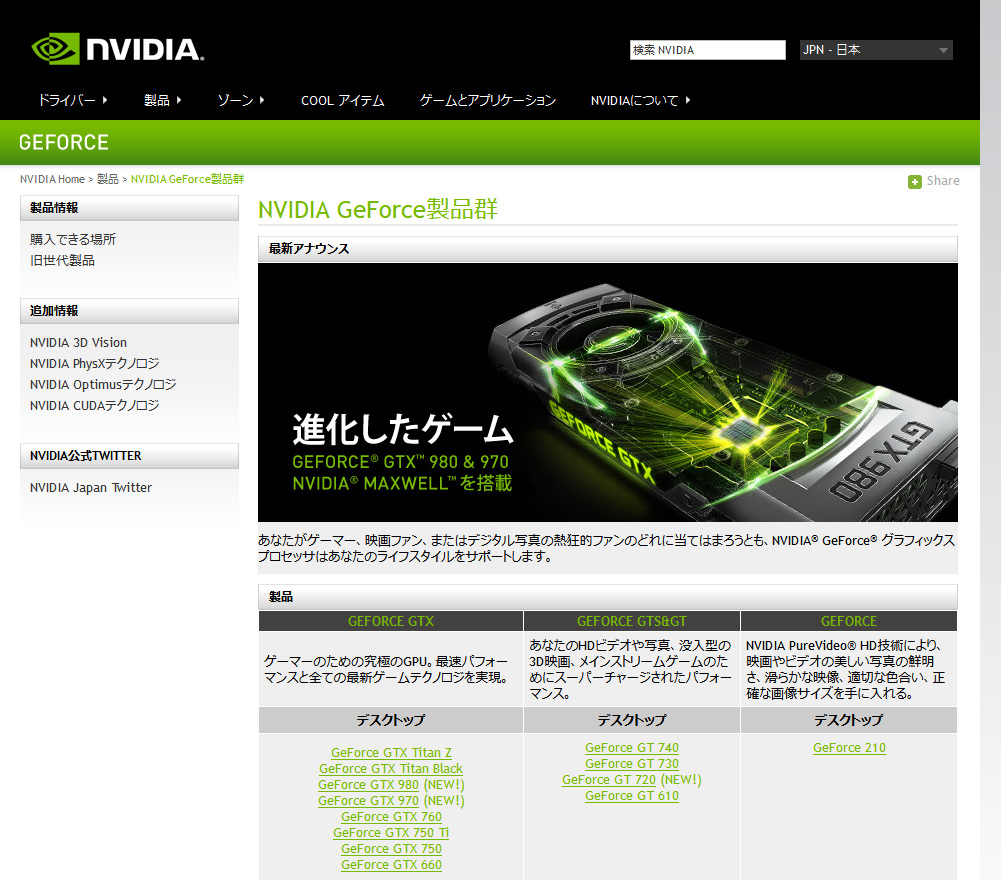
Task: Open 旧世代製品 sidebar link
Action: tap(62, 261)
